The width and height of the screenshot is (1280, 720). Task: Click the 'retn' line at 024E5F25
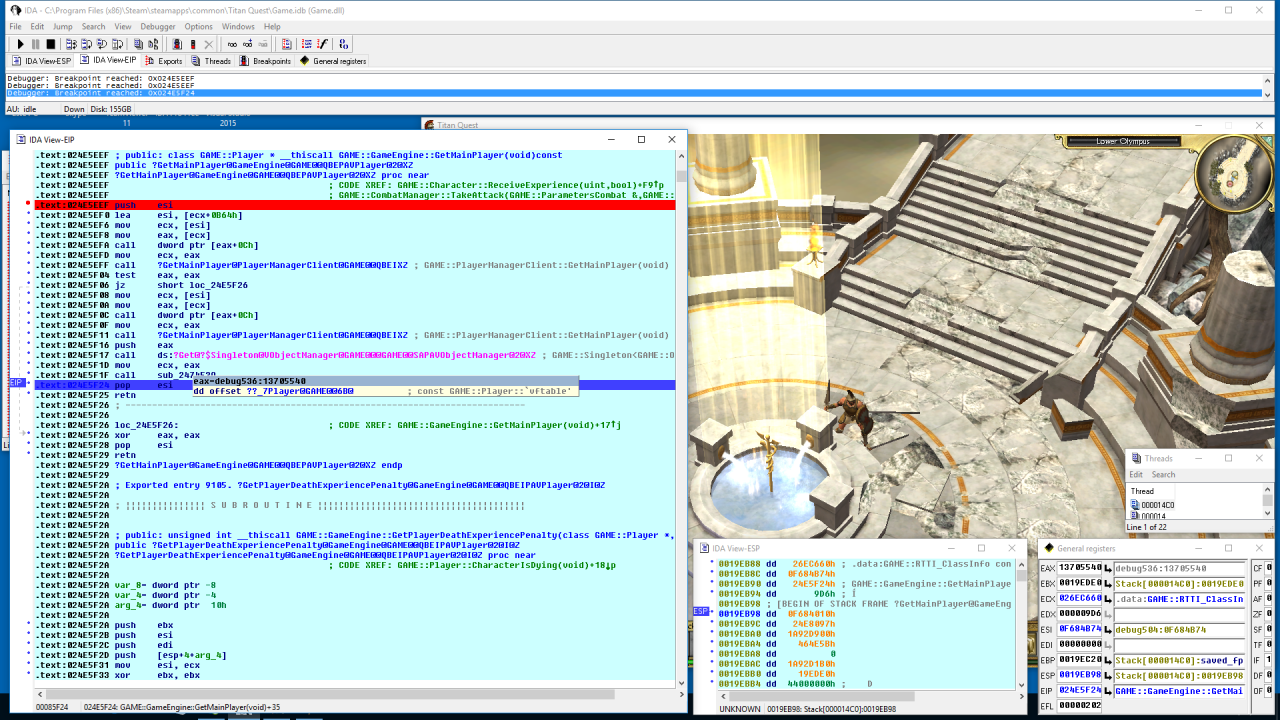tap(126, 395)
